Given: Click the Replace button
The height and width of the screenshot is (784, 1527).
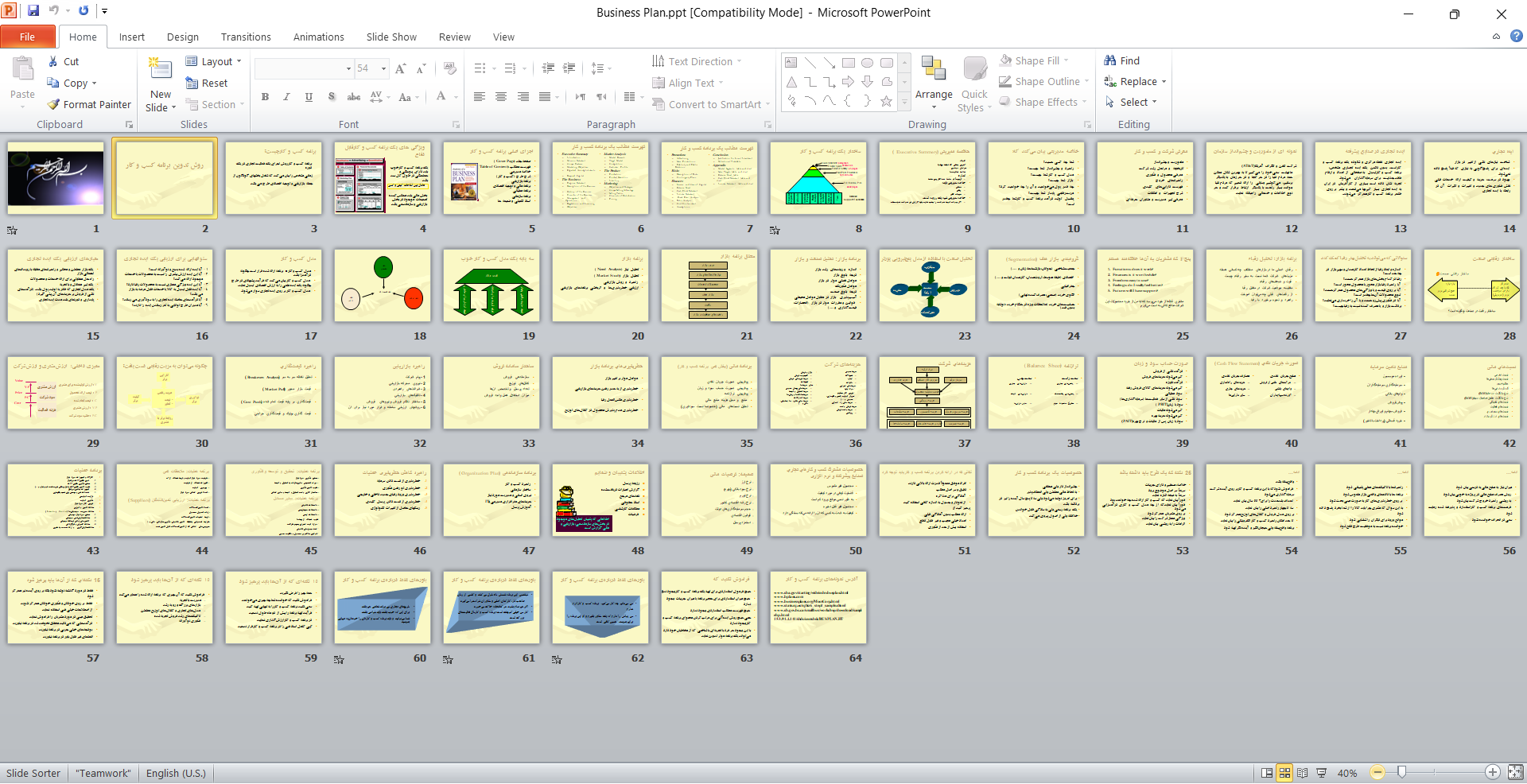Looking at the screenshot, I should [x=1135, y=81].
